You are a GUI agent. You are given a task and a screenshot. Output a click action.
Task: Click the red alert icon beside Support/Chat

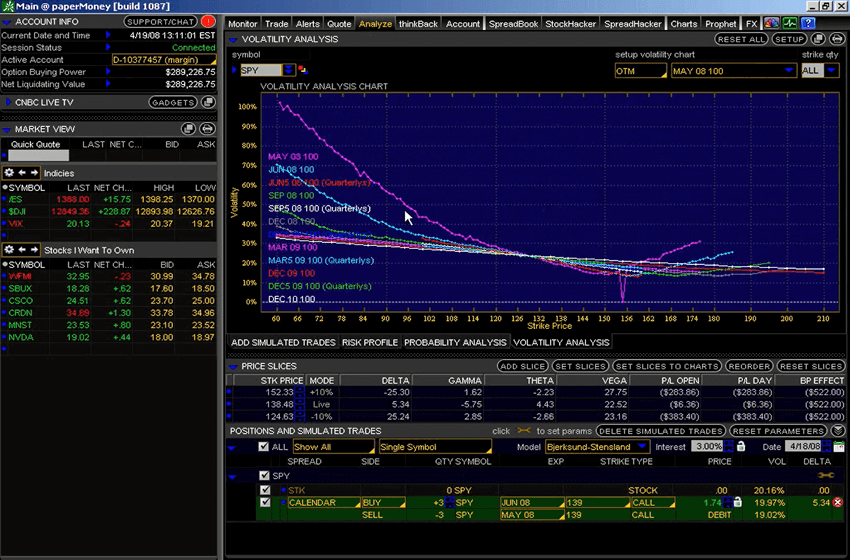point(208,22)
